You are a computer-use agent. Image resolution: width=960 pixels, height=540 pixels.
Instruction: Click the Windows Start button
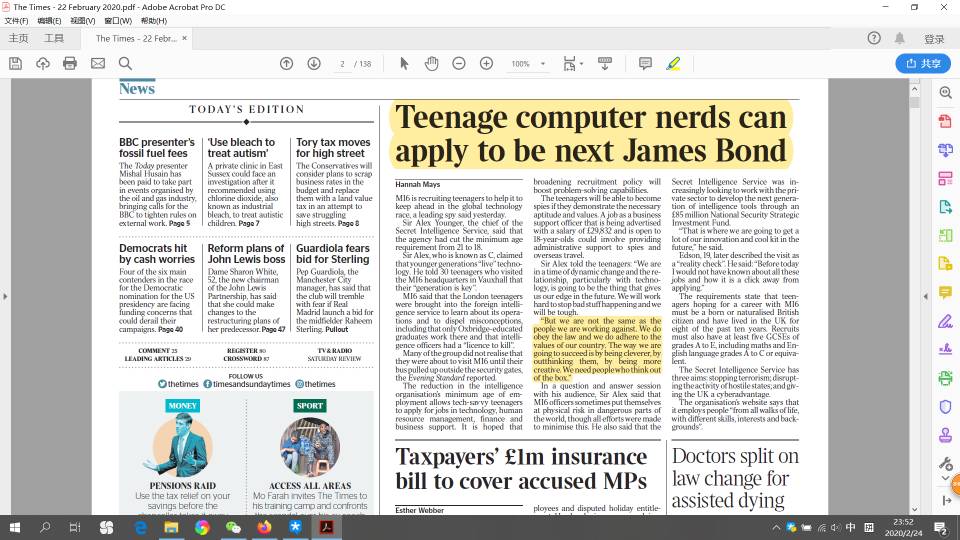point(15,527)
